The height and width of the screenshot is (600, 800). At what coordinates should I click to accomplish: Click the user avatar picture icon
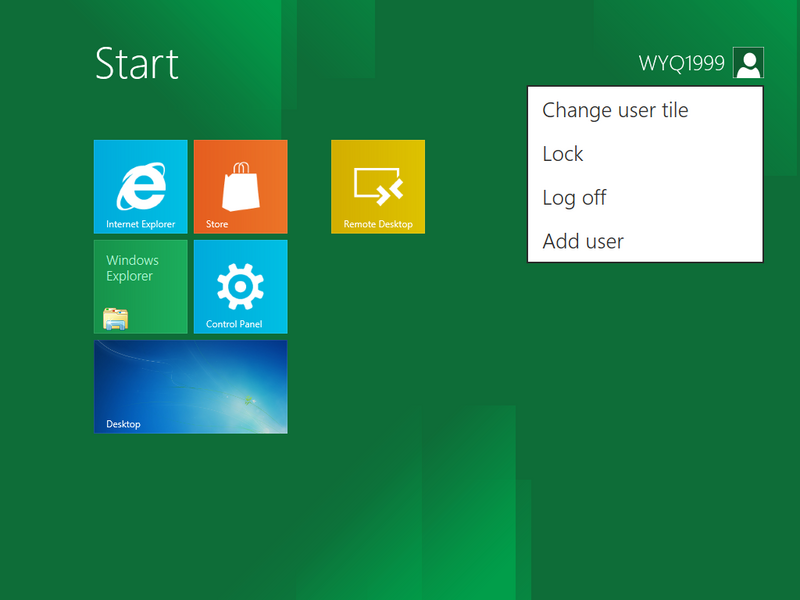click(x=748, y=63)
